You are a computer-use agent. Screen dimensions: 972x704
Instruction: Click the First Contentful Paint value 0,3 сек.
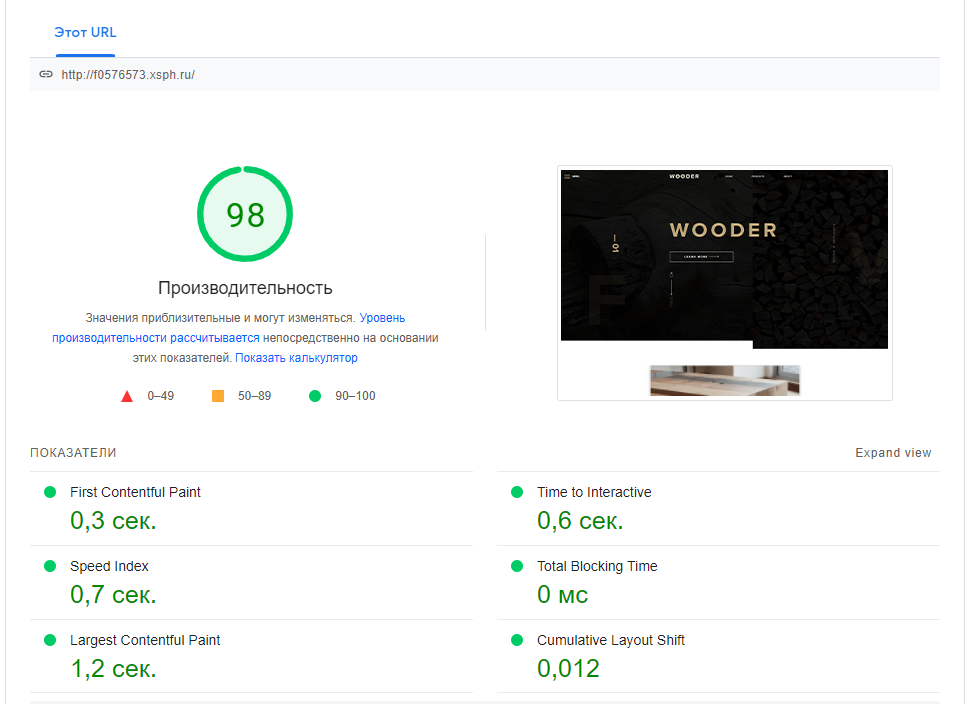coord(113,521)
